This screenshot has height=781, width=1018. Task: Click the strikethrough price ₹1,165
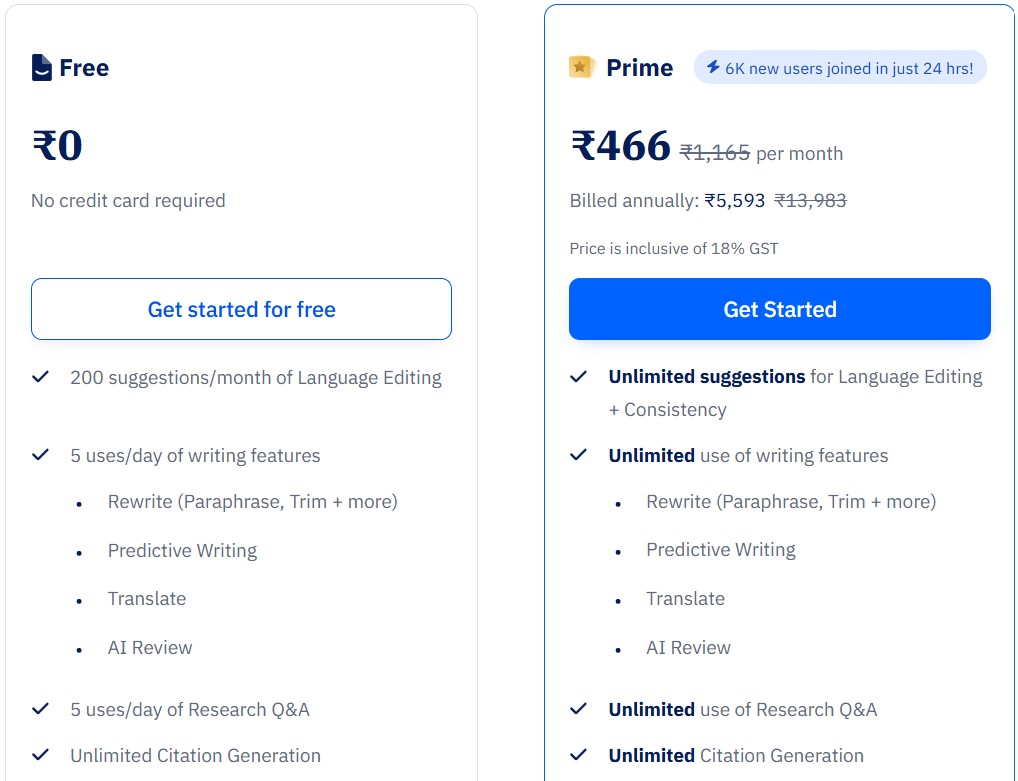coord(714,152)
